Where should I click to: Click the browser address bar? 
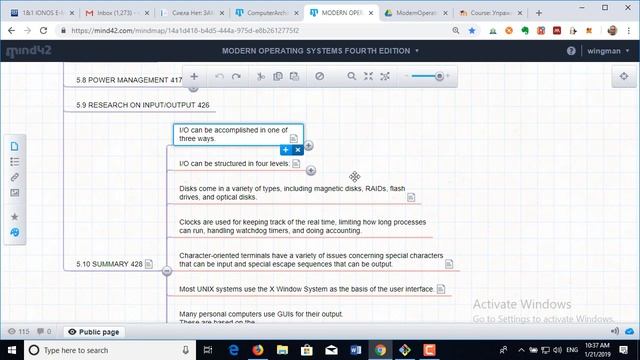(257, 31)
